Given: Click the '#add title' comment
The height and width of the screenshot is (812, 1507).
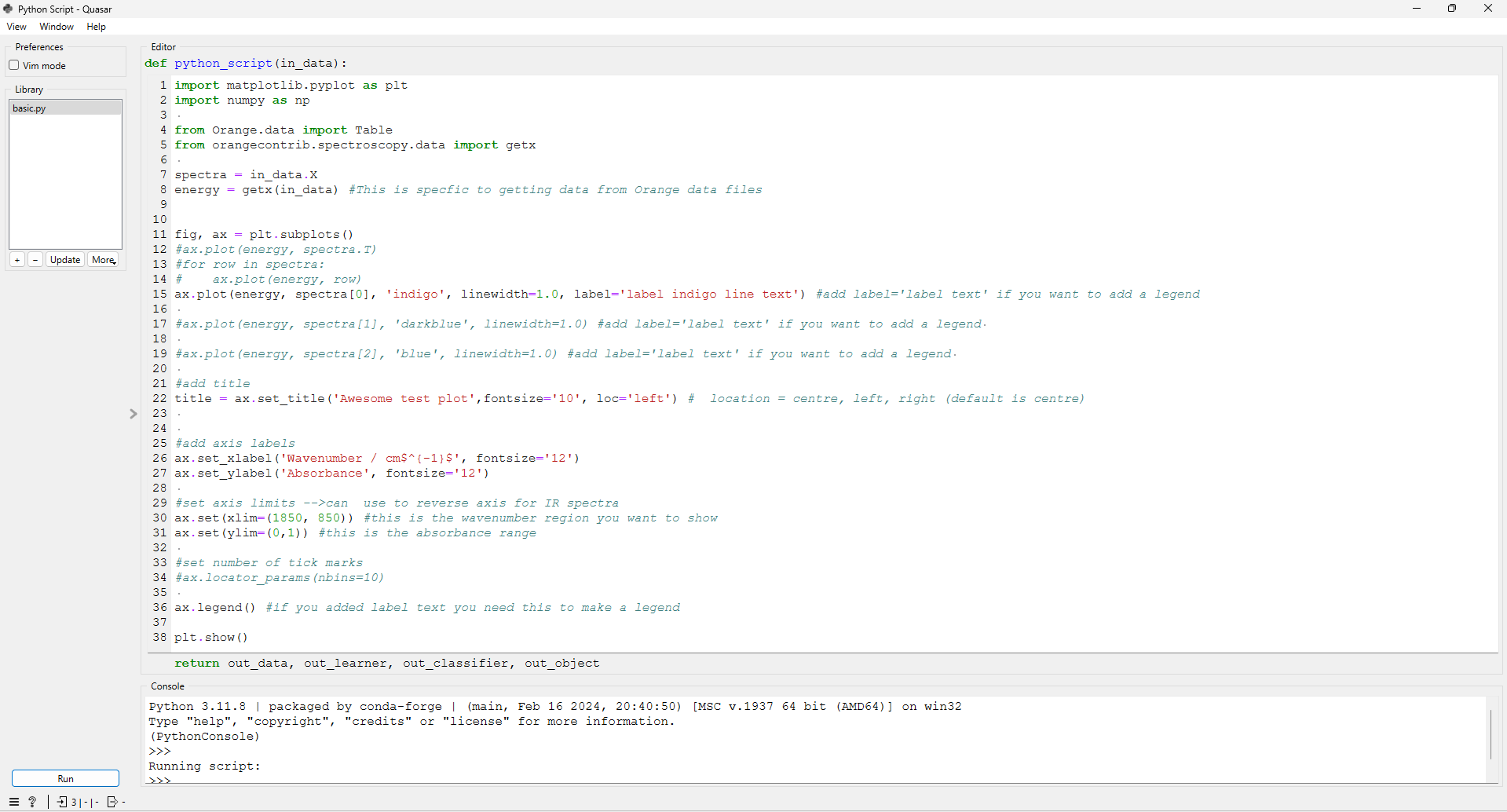Looking at the screenshot, I should (212, 383).
